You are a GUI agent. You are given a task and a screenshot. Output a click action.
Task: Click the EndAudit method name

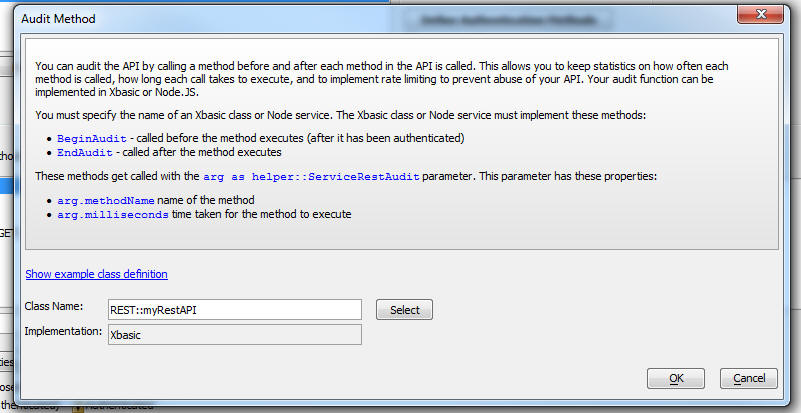coord(85,152)
